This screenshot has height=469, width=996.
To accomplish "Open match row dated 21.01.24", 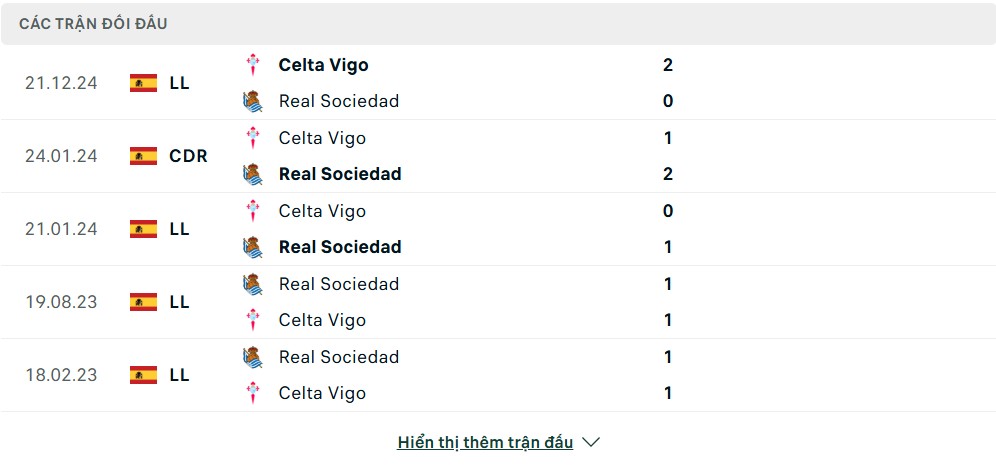I will click(x=498, y=229).
